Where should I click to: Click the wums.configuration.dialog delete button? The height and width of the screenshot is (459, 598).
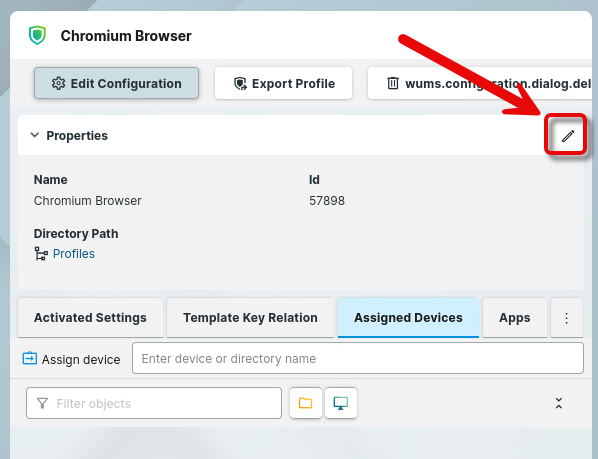[480, 83]
